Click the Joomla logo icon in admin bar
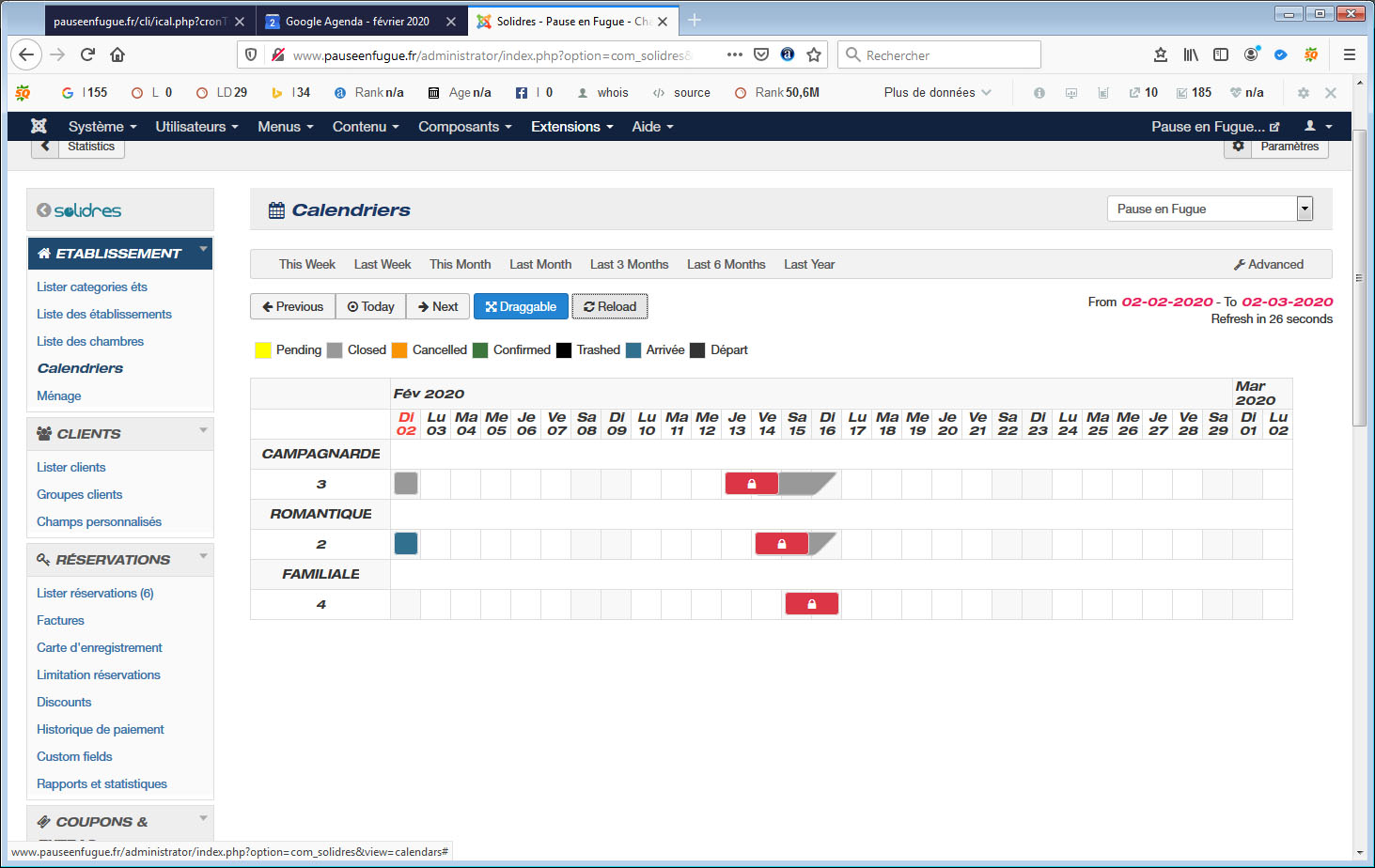Image resolution: width=1375 pixels, height=868 pixels. 39,127
